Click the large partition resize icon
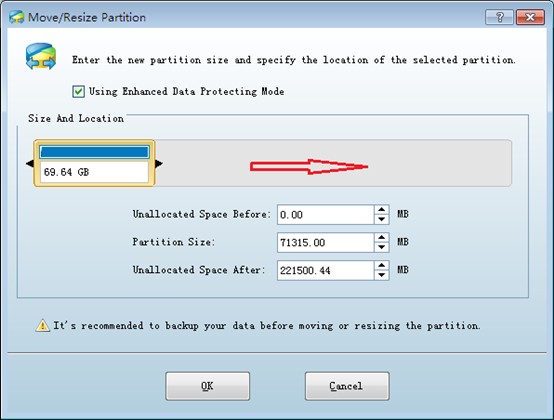This screenshot has width=554, height=420. click(41, 56)
